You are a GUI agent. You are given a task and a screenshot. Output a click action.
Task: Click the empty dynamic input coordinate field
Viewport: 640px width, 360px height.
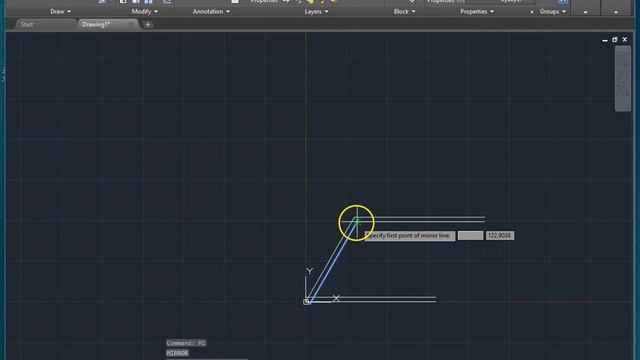(470, 236)
